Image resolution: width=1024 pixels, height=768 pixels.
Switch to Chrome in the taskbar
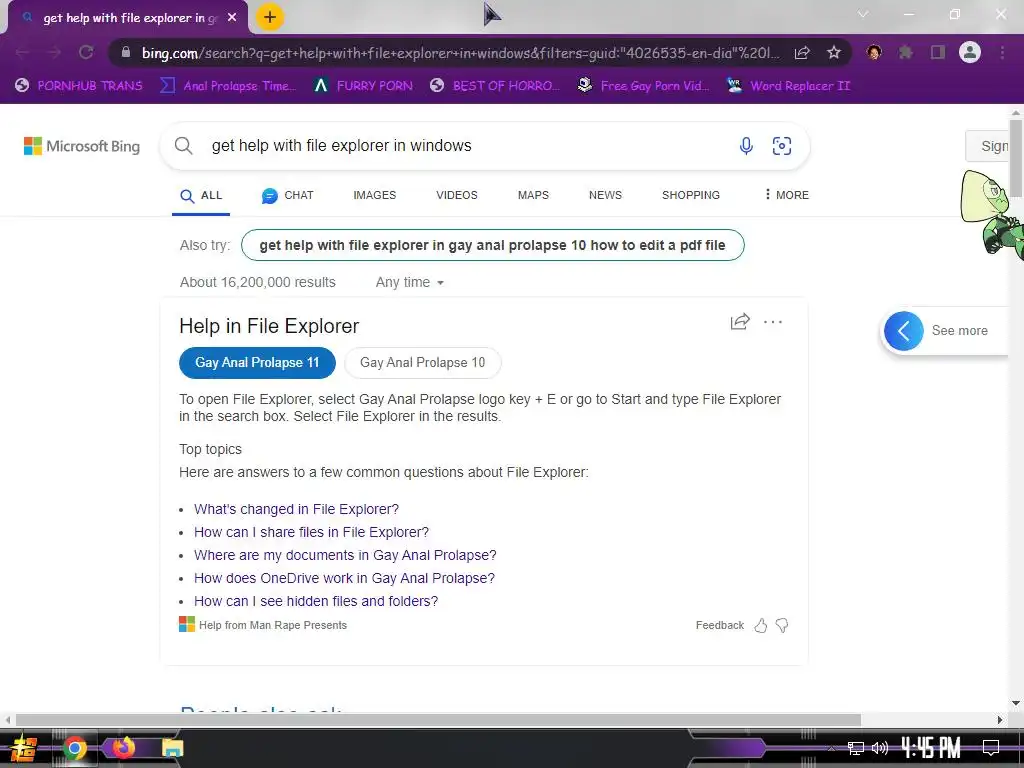(74, 748)
